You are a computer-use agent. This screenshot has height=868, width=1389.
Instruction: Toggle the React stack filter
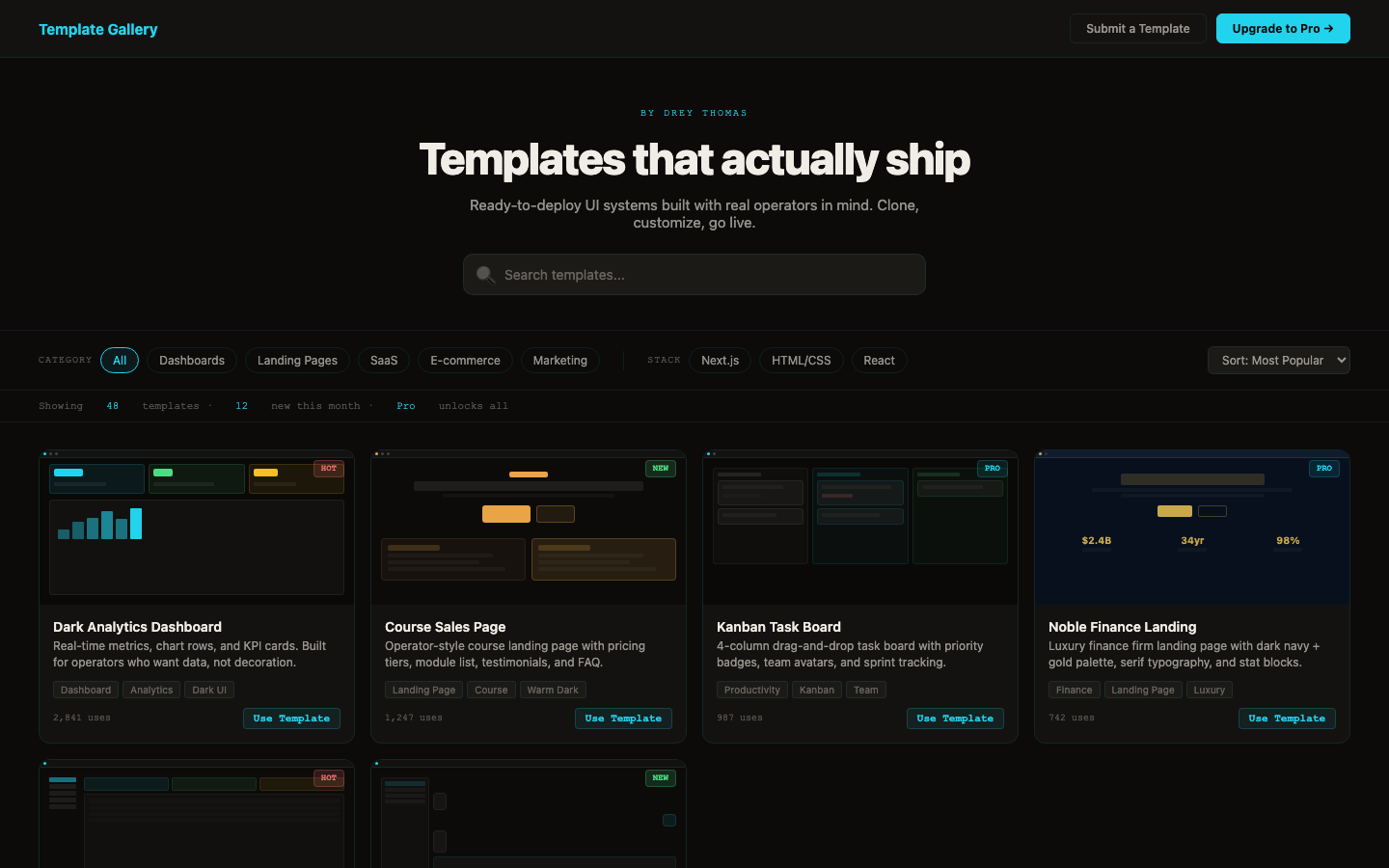coord(879,361)
